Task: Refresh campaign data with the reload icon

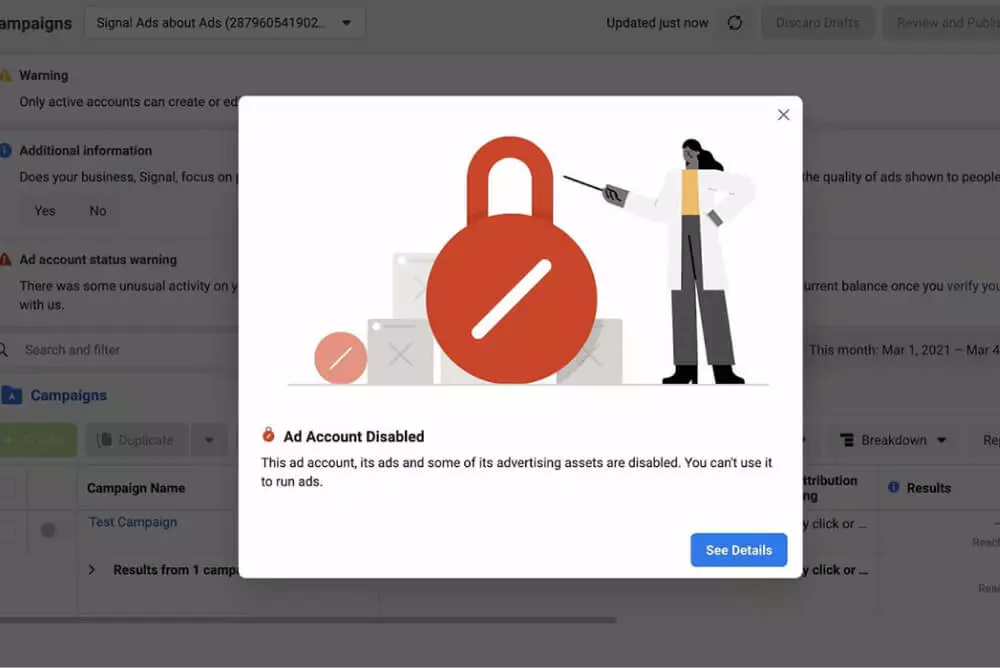Action: 735,22
